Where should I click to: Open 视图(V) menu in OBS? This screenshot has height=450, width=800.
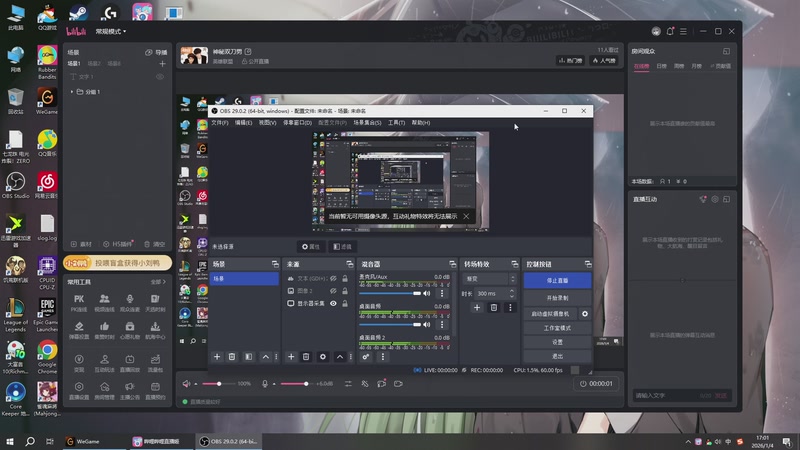[267, 123]
